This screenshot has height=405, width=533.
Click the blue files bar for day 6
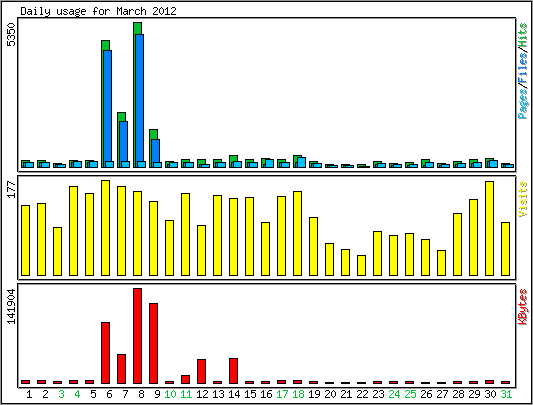pos(107,109)
